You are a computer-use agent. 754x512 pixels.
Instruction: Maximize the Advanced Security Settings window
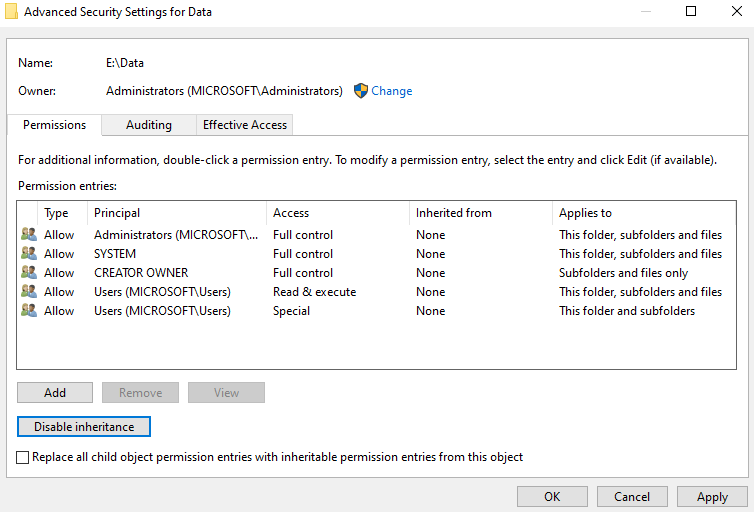click(x=691, y=11)
